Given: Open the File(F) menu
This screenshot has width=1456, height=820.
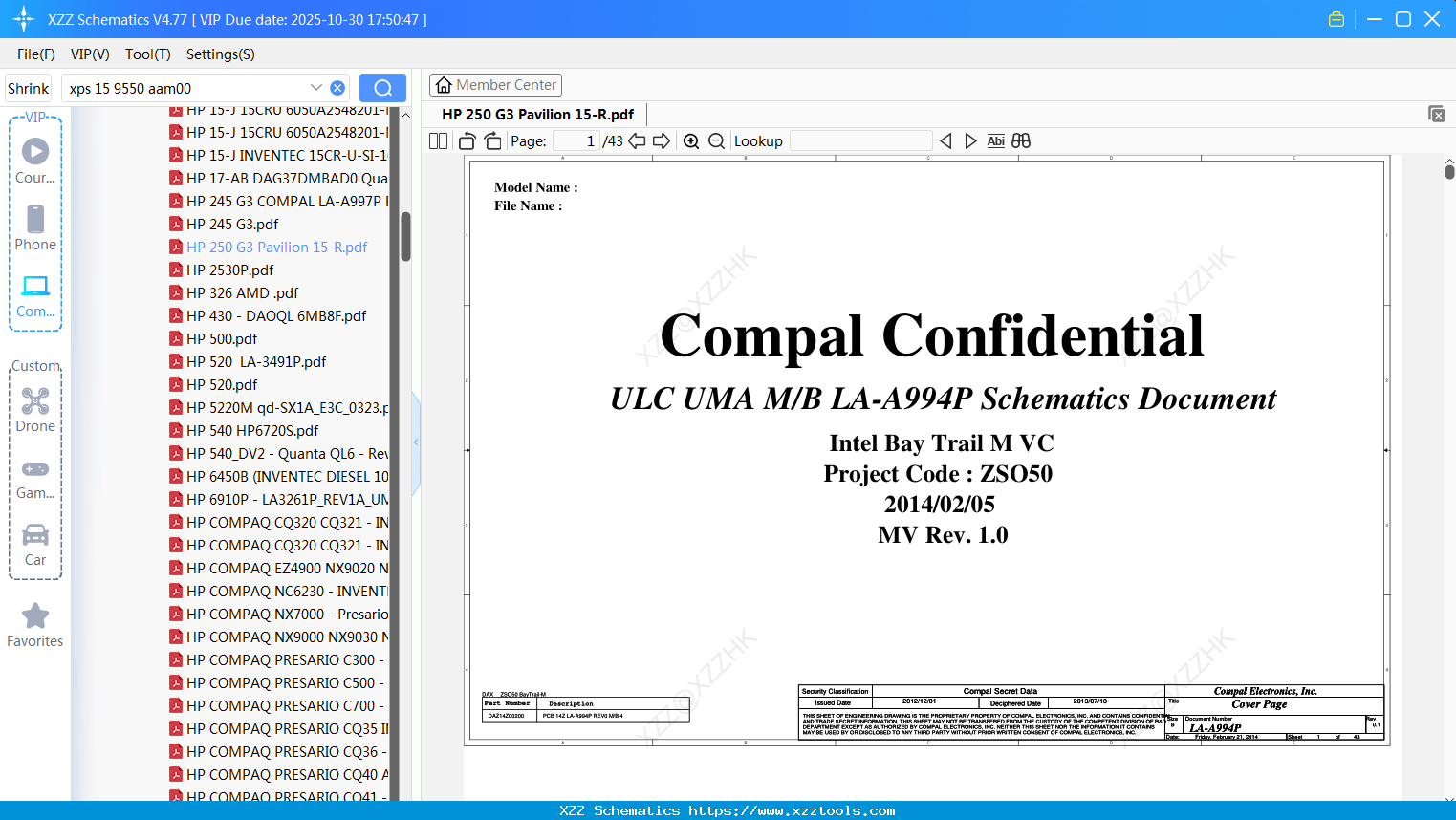Looking at the screenshot, I should coord(36,54).
